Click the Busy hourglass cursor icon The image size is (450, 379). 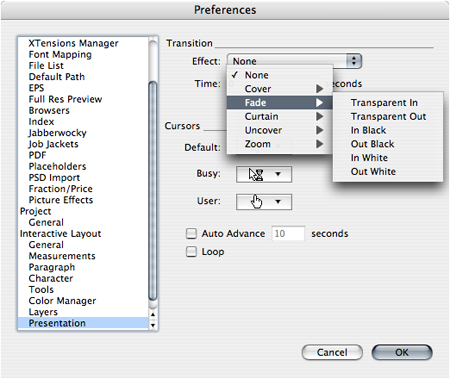256,174
